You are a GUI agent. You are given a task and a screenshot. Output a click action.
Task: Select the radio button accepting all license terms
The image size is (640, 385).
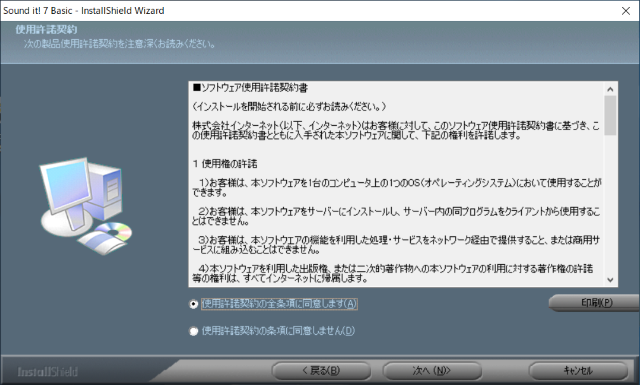[193, 304]
